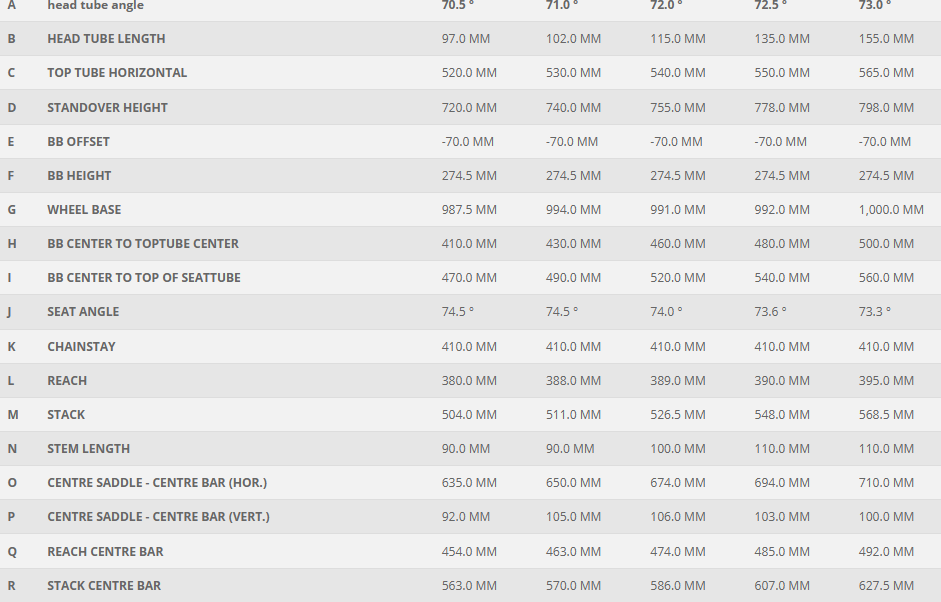This screenshot has width=941, height=602.
Task: Select the TOP TUBE HORIZONTAL row label
Action: coord(117,73)
